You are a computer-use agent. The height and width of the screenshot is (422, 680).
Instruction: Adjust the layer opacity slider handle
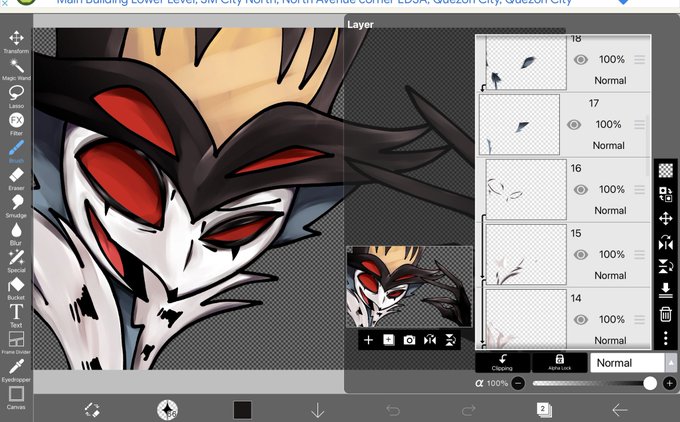650,383
